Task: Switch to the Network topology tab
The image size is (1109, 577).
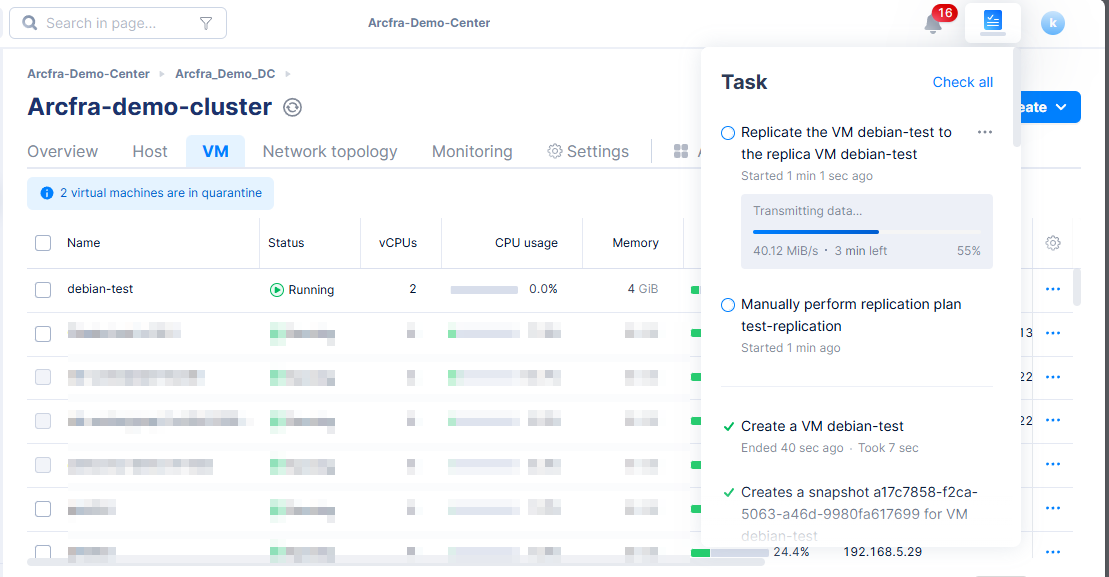Action: click(x=329, y=152)
